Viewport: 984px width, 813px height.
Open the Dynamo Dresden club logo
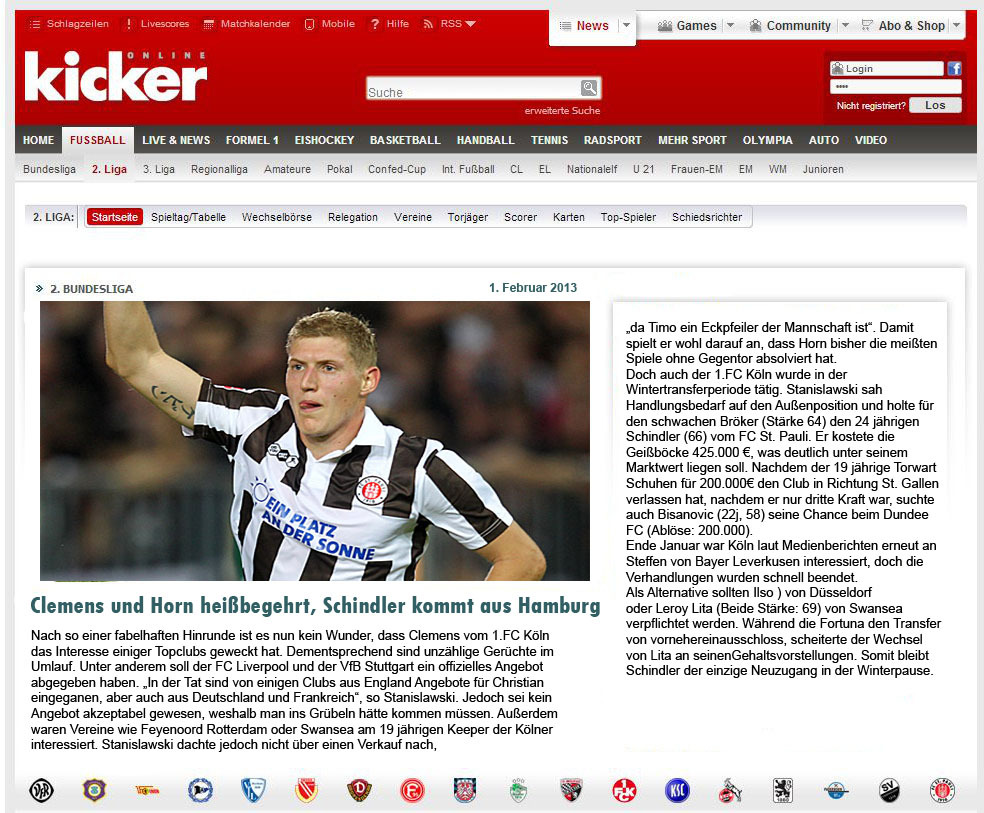[x=360, y=790]
